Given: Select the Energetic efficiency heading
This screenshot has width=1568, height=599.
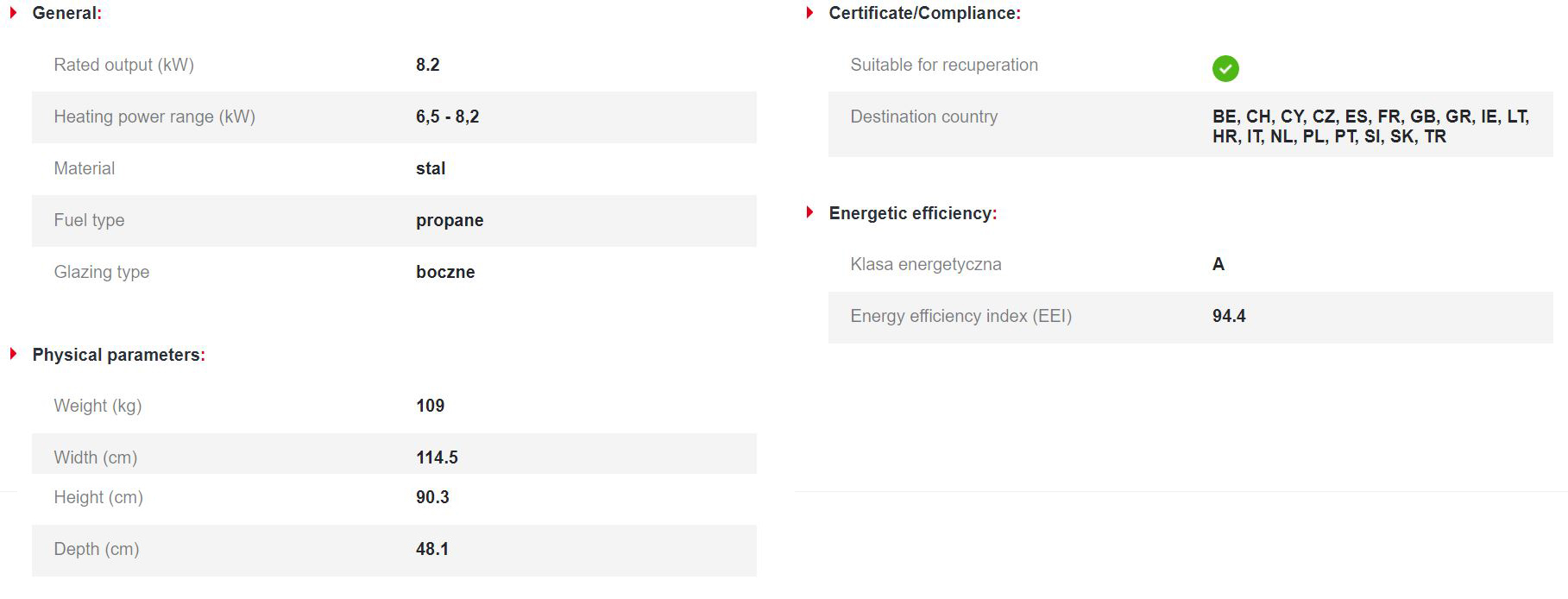Looking at the screenshot, I should click(912, 213).
